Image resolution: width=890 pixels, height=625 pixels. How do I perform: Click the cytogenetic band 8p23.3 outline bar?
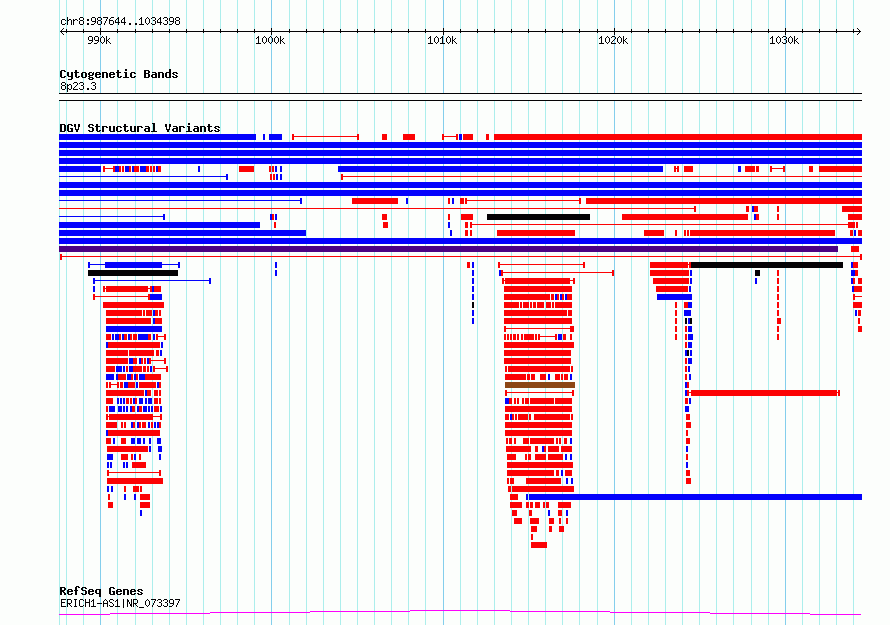tap(460, 97)
